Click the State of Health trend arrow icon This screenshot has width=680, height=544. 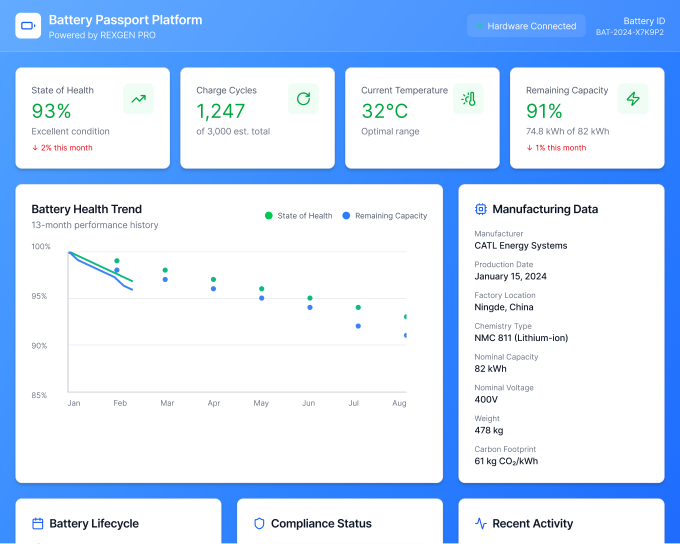(138, 99)
